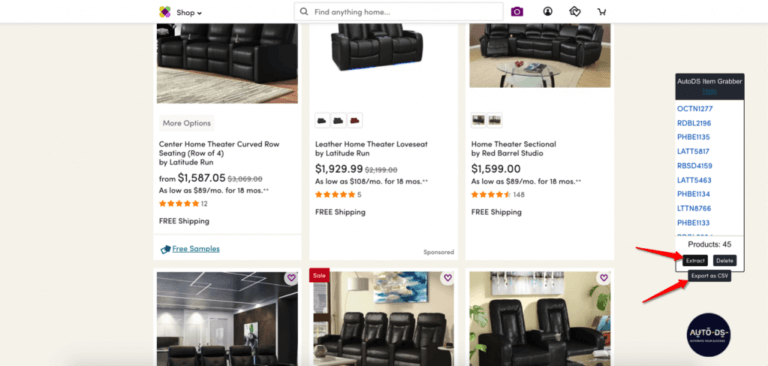
Task: Select the first sectional color swatch
Action: coord(479,120)
